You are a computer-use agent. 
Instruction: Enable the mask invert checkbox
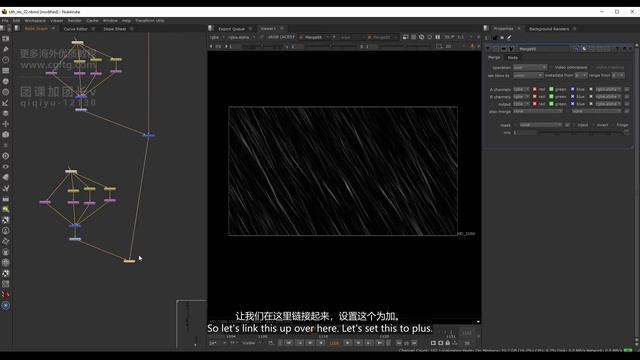pos(593,125)
